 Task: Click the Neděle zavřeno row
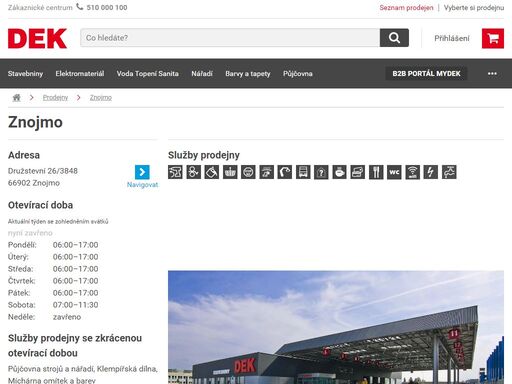click(x=44, y=317)
